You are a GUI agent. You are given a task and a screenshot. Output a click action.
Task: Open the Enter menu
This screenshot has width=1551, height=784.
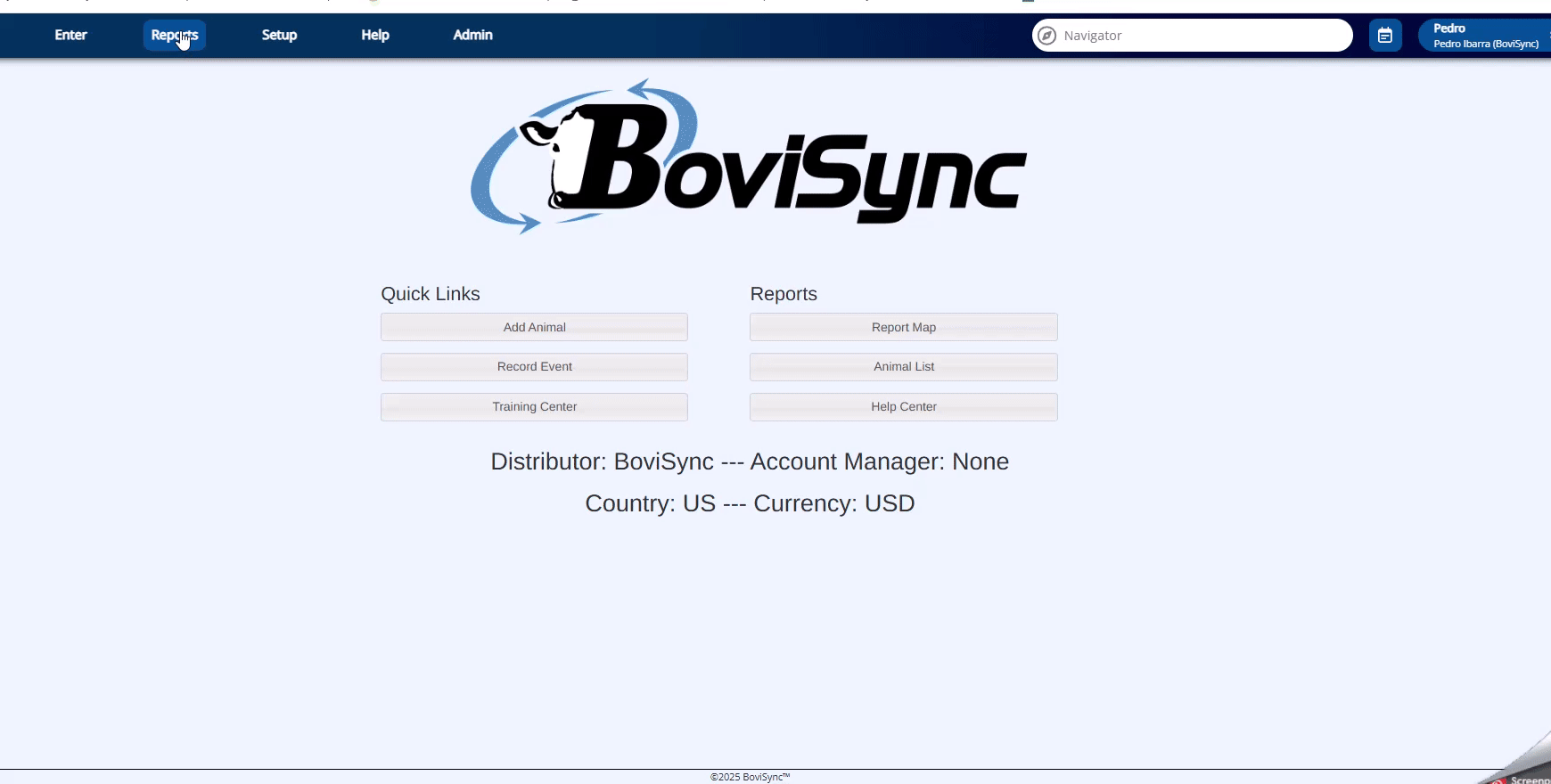coord(70,35)
